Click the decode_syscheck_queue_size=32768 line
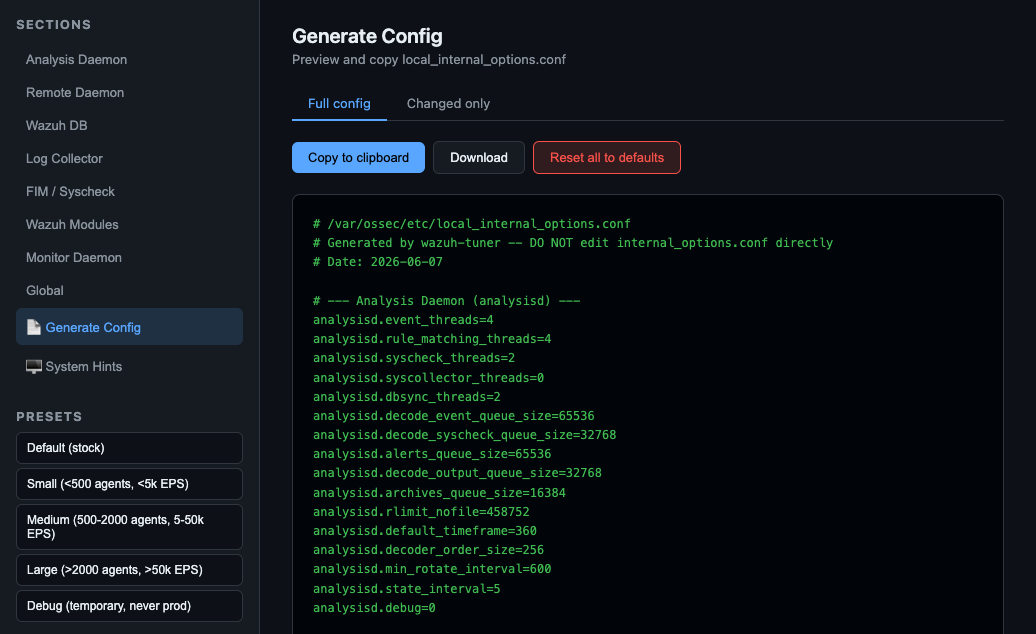Viewport: 1036px width, 634px height. pyautogui.click(x=464, y=435)
